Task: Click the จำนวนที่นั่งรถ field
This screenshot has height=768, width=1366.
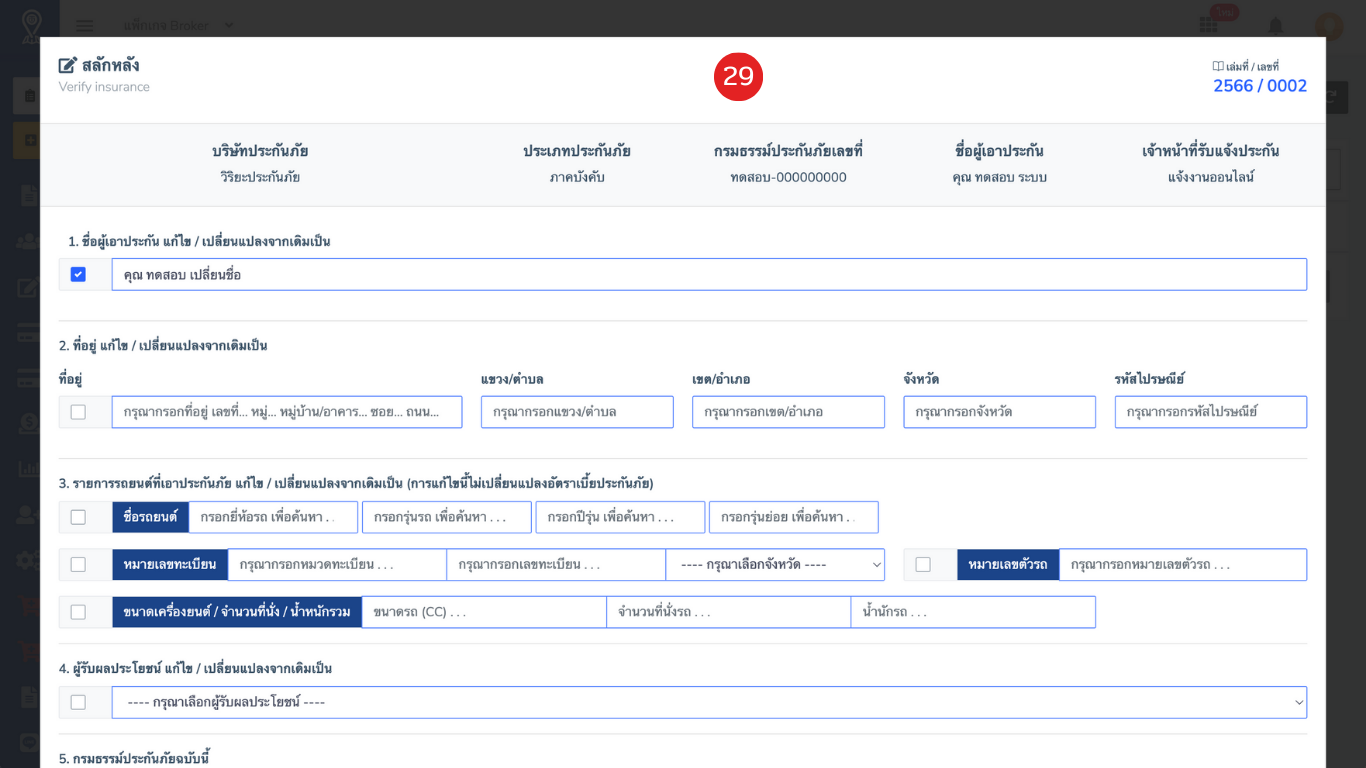Action: coord(729,612)
